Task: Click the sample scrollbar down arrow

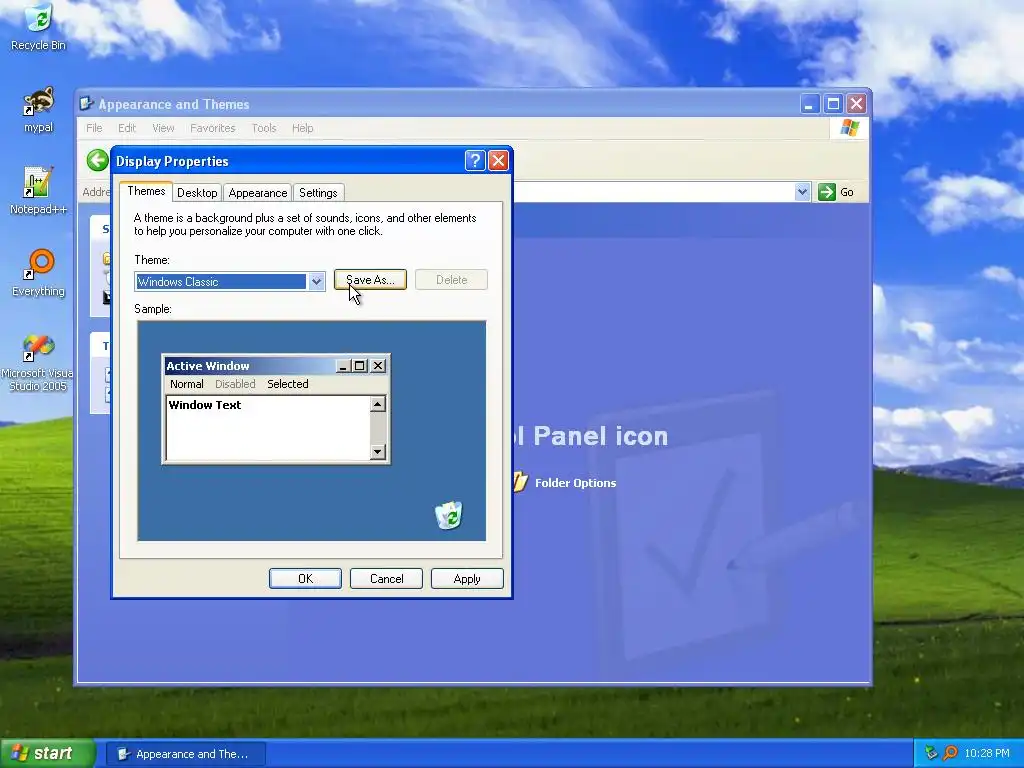Action: (x=377, y=451)
